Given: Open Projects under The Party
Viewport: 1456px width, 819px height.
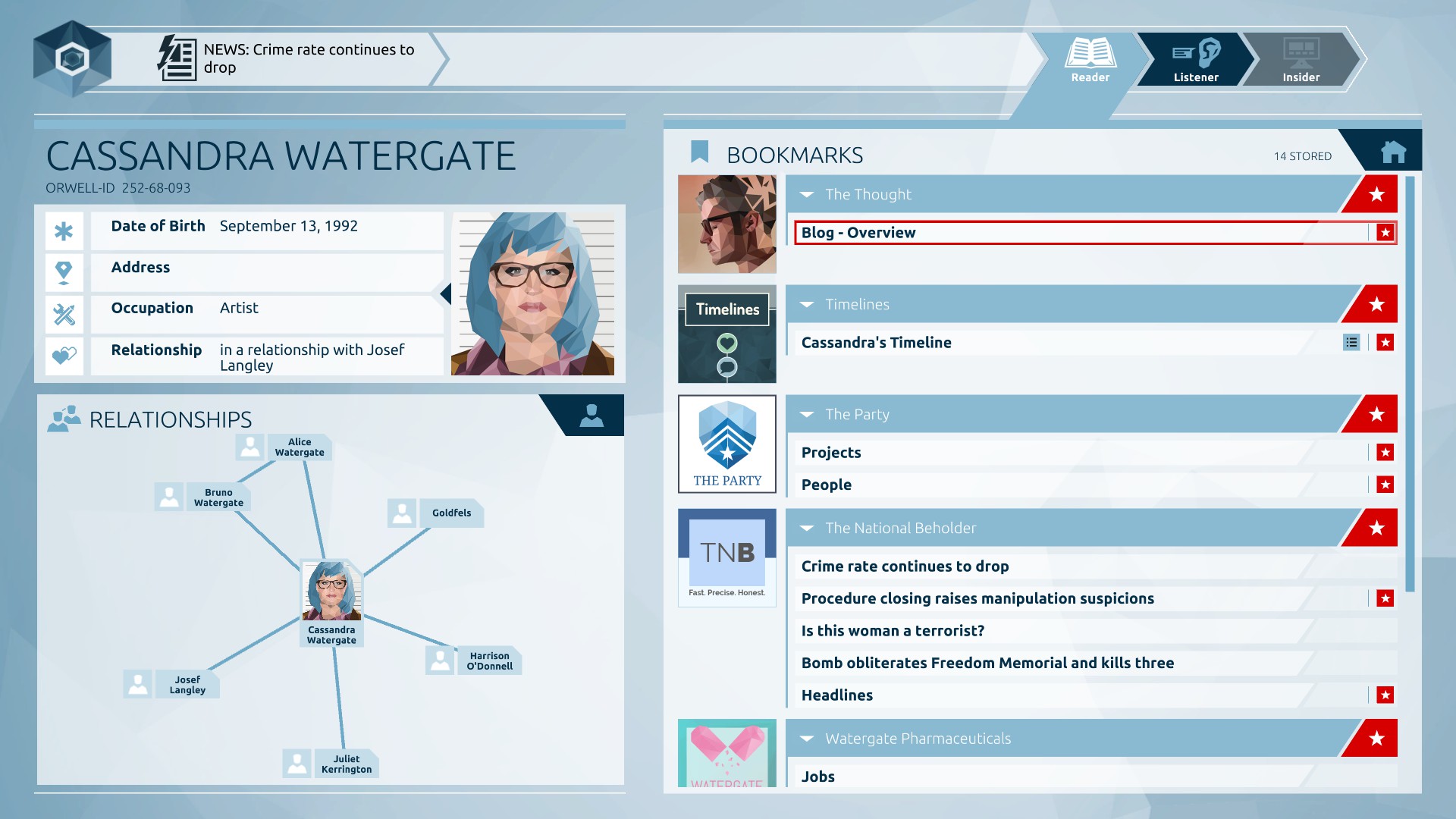Looking at the screenshot, I should (831, 452).
